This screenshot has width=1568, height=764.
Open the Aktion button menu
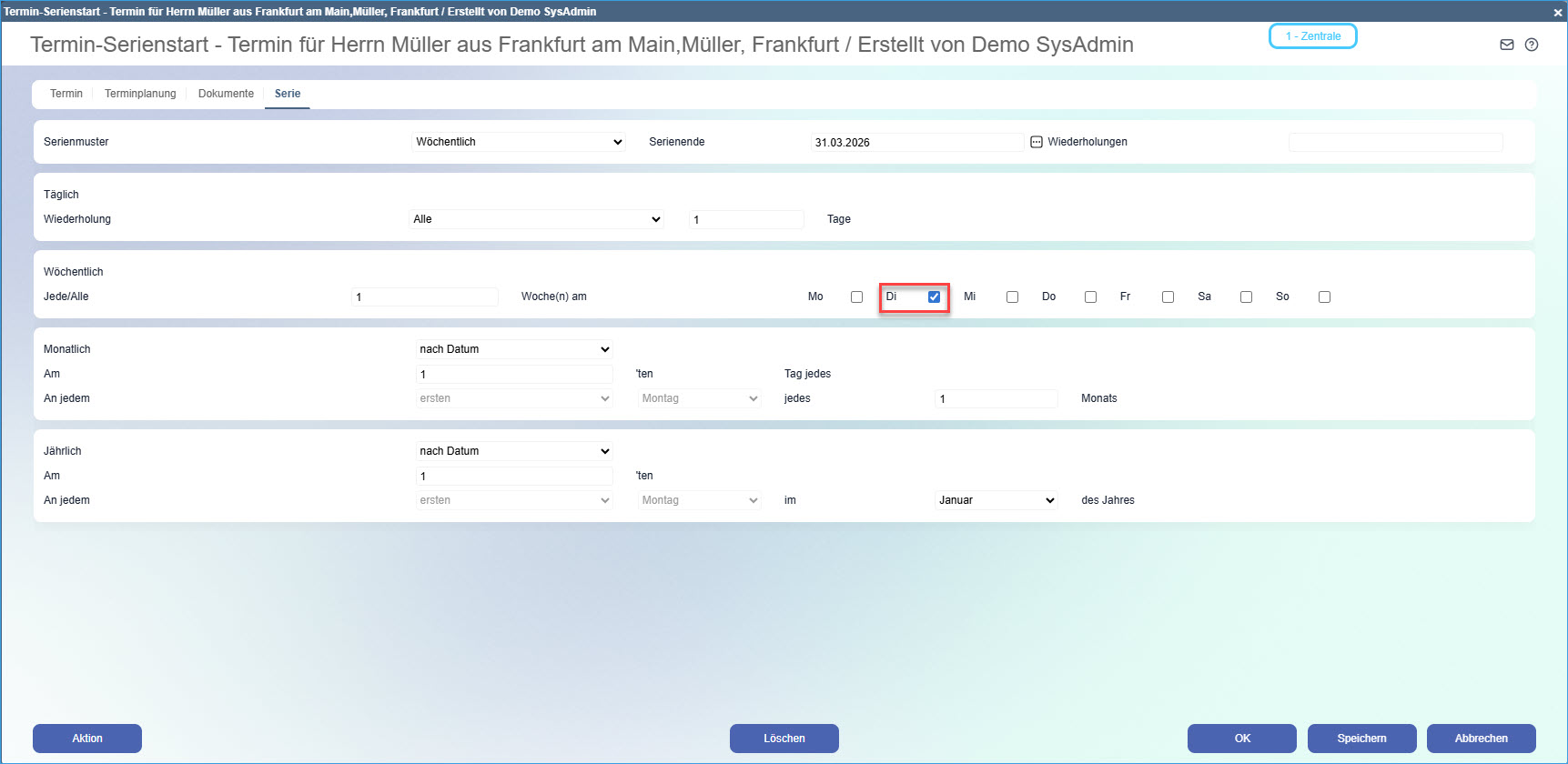(87, 739)
